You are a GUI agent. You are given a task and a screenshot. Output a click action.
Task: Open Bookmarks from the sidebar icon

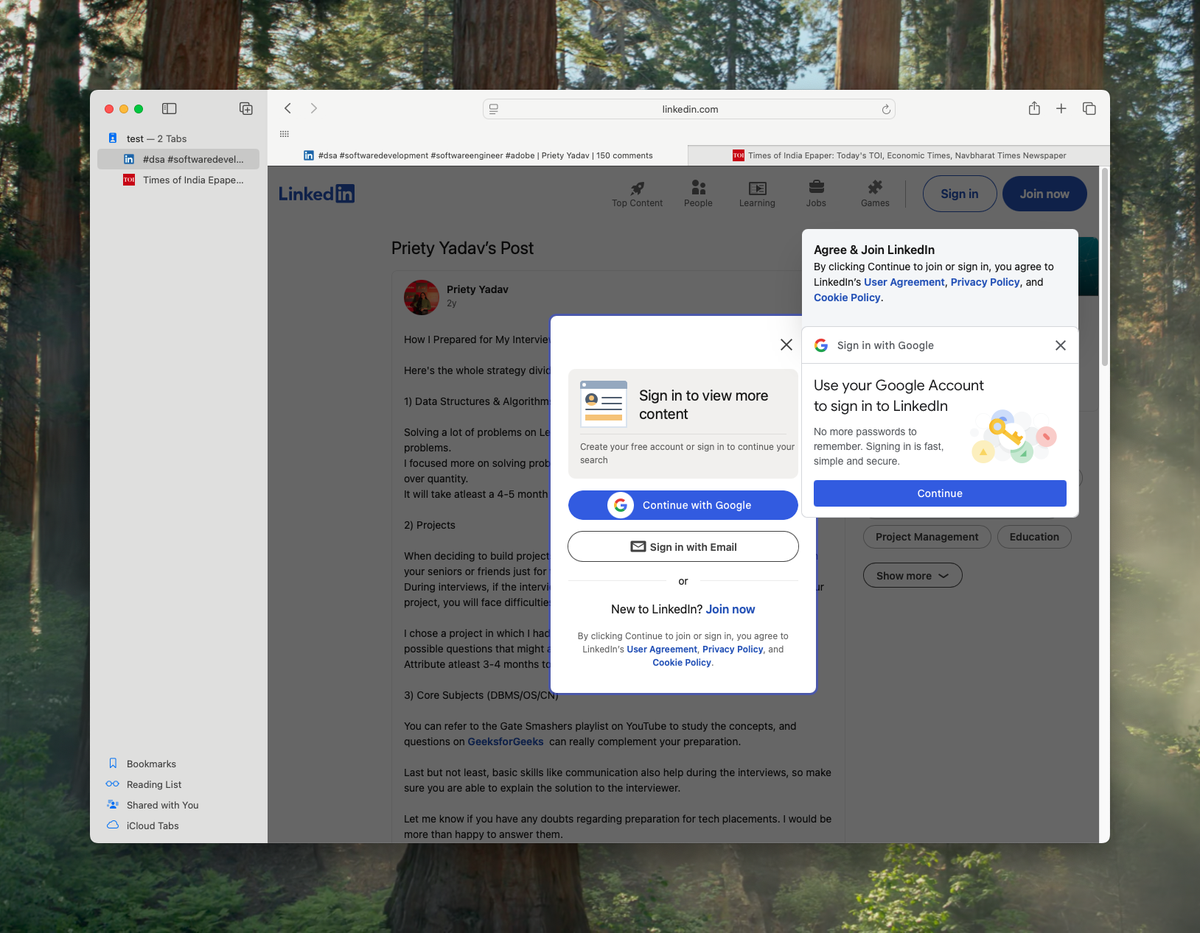tap(112, 763)
